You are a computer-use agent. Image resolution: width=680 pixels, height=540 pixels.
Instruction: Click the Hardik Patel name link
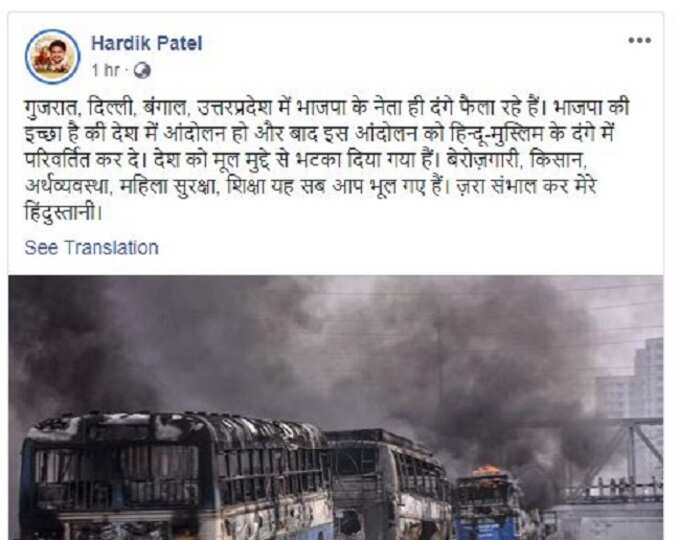point(147,43)
